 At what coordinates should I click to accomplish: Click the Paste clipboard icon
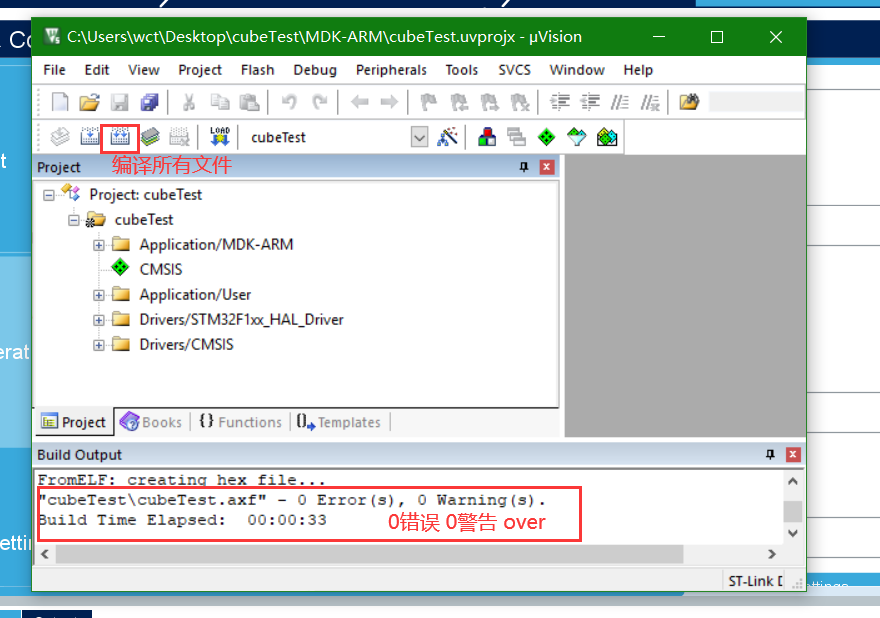249,102
